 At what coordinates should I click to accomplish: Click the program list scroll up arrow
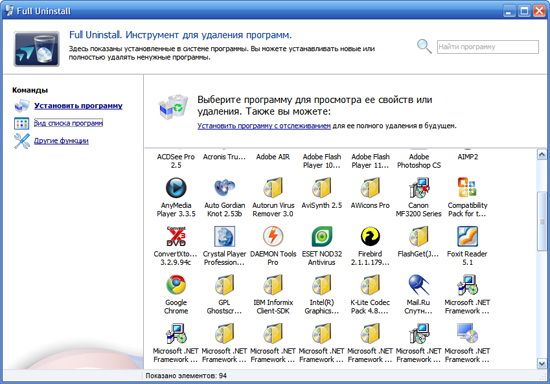(x=542, y=154)
